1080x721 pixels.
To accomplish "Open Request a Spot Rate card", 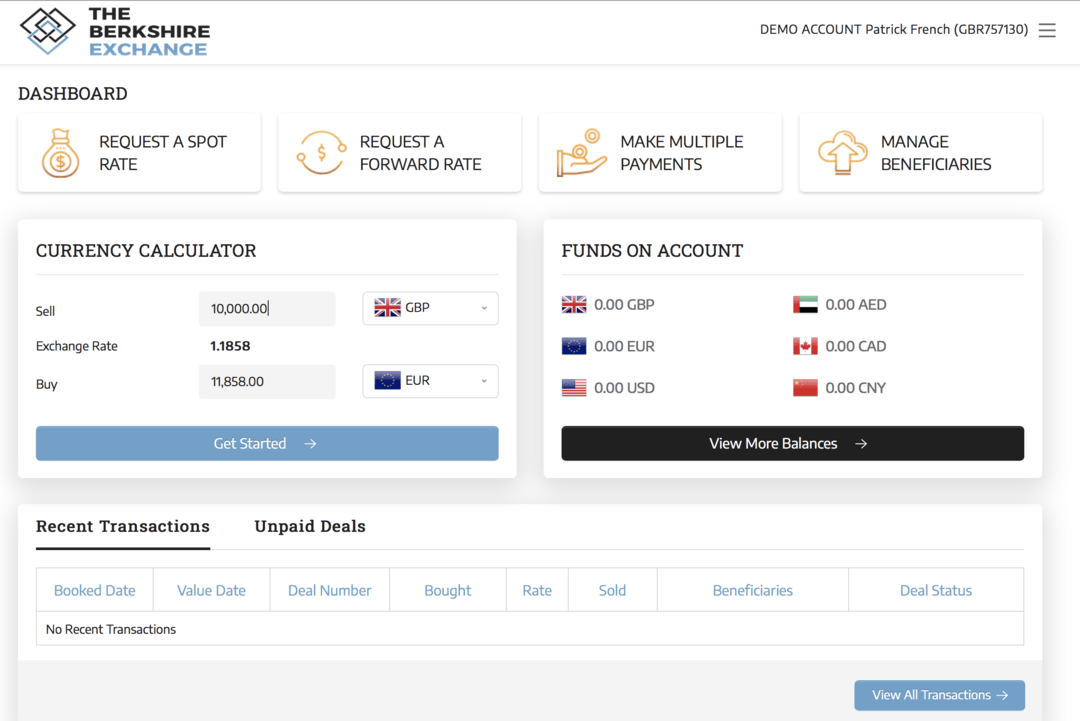I will pyautogui.click(x=139, y=153).
